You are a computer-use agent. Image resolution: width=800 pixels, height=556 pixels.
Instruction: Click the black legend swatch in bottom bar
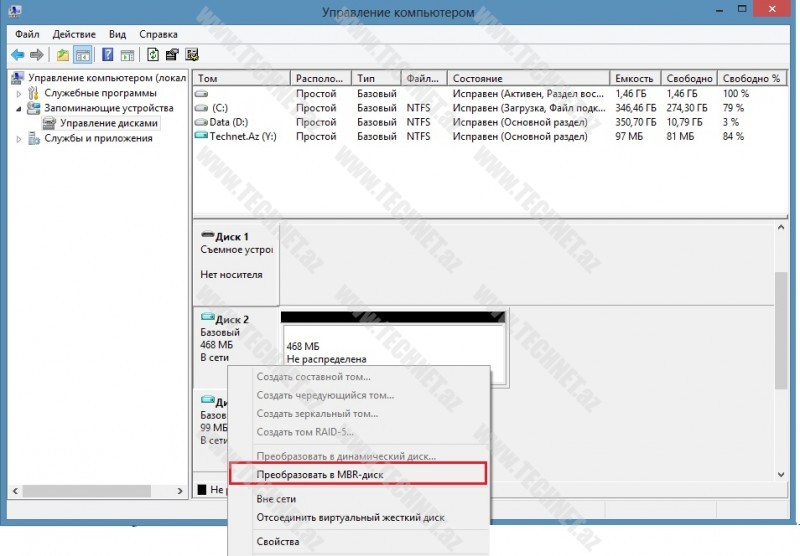pos(202,490)
